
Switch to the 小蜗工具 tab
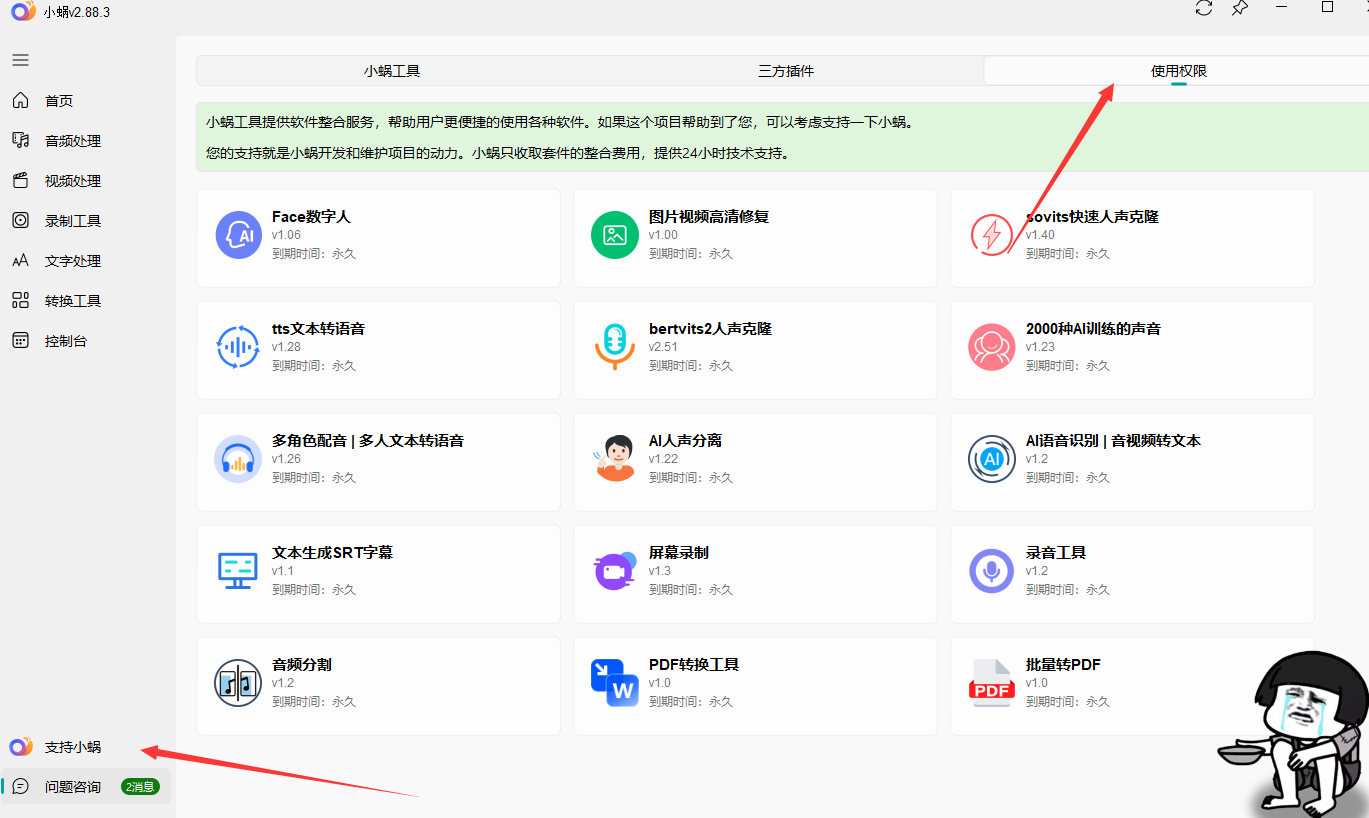tap(392, 71)
